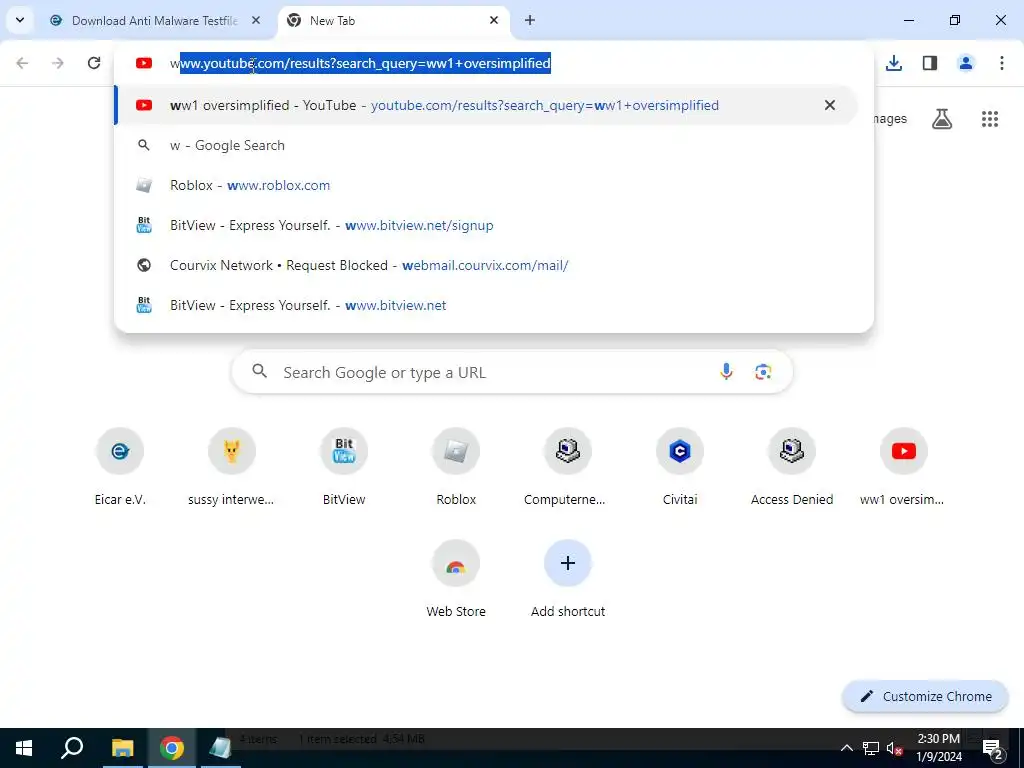Select BitView www.bitview.net suggestion
Screen dimensions: 1024x768
coord(487,305)
